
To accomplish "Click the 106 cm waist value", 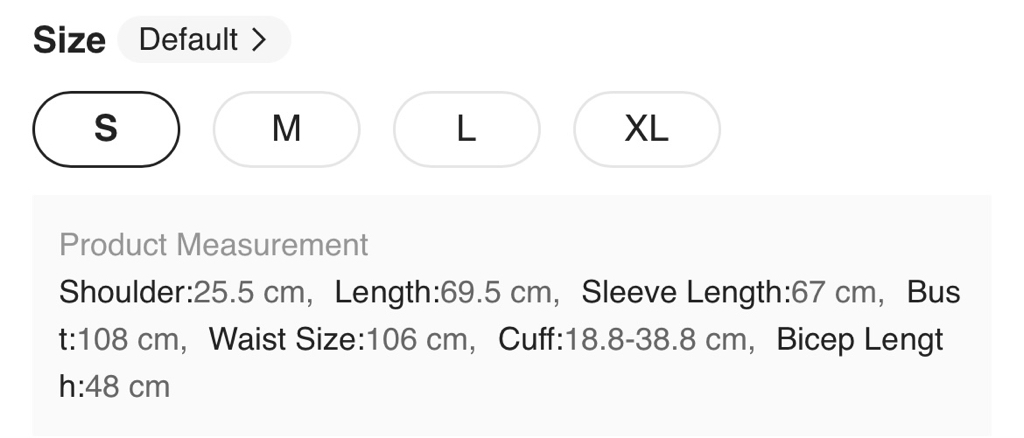I will point(417,340).
